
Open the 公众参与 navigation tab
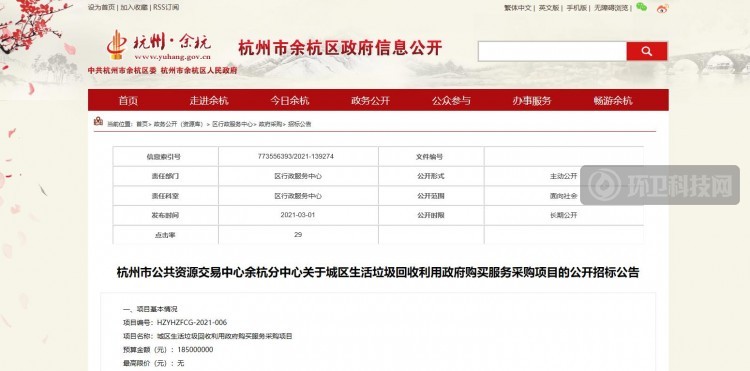(451, 100)
